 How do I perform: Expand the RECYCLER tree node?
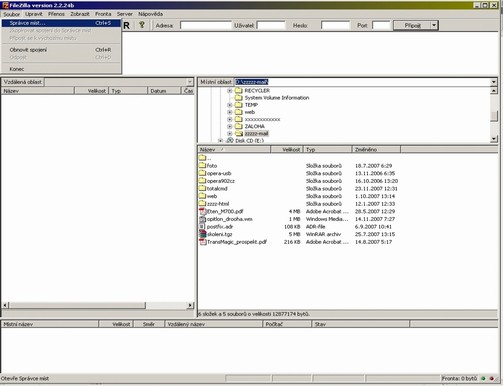[x=230, y=91]
